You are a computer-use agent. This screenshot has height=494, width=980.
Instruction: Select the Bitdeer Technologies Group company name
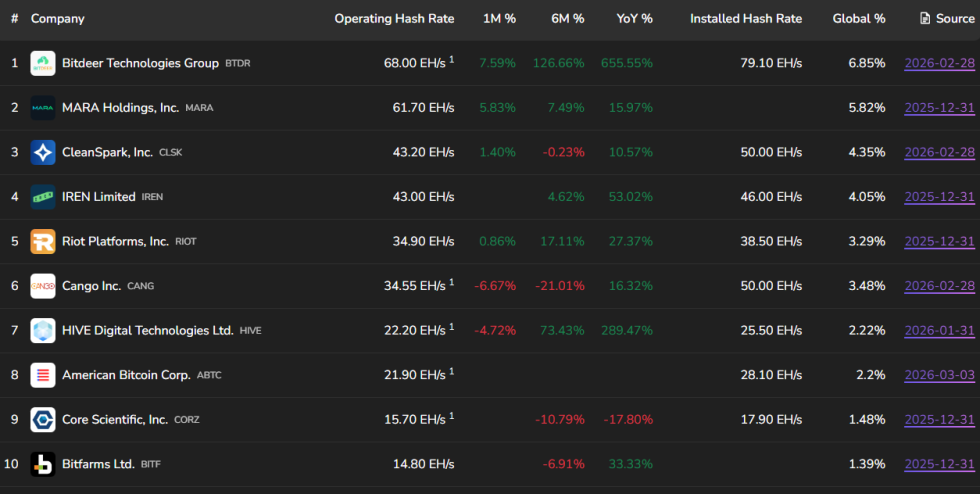click(140, 63)
